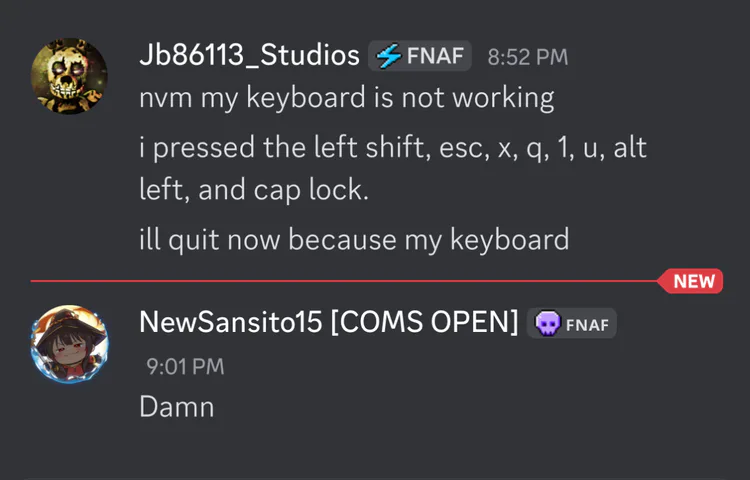
Task: Click the FNAF label beside the lightning bolt
Action: pos(436,56)
